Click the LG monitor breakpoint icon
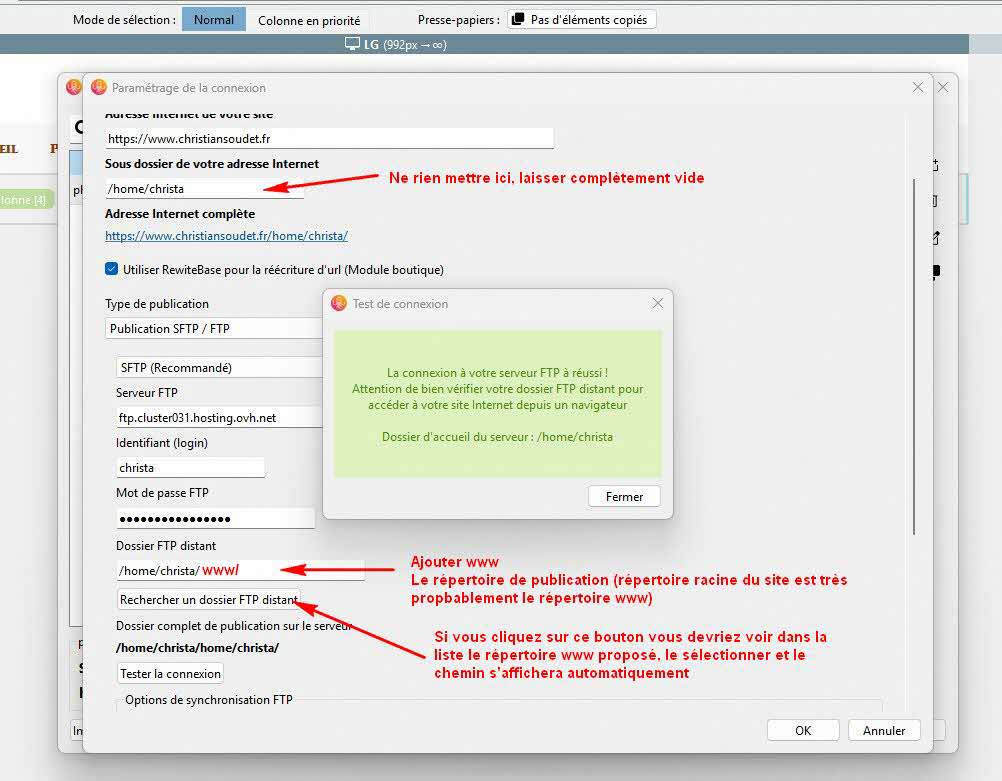The width and height of the screenshot is (1002, 781). [352, 44]
